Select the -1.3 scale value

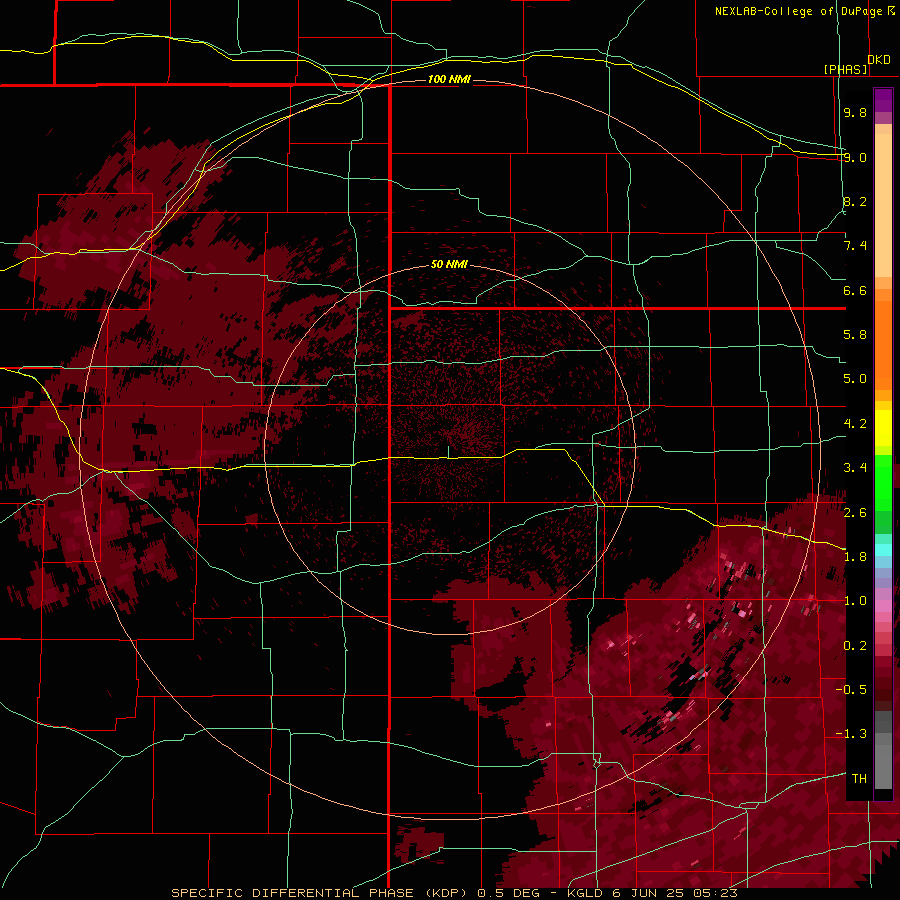[851, 734]
